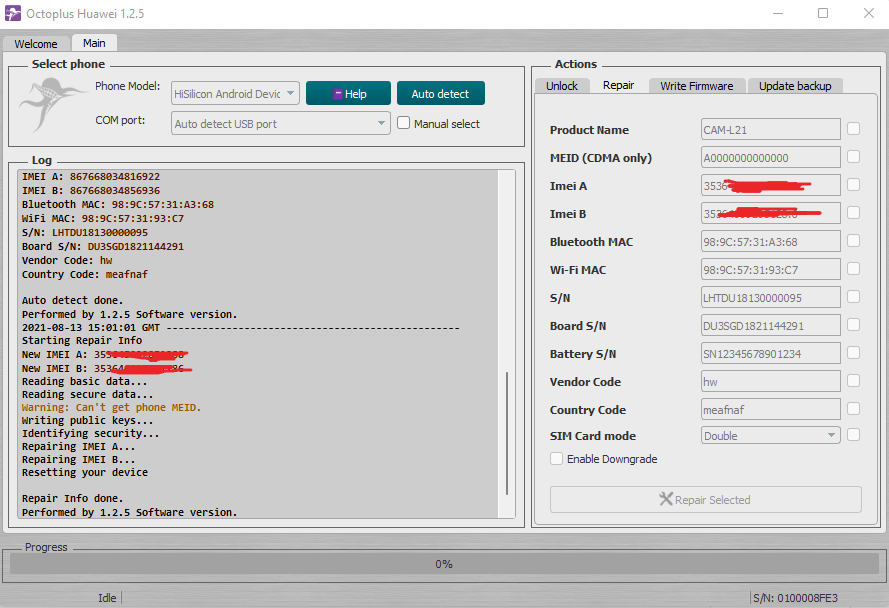This screenshot has height=608, width=889.
Task: Enable the Manual select checkbox
Action: pos(404,123)
